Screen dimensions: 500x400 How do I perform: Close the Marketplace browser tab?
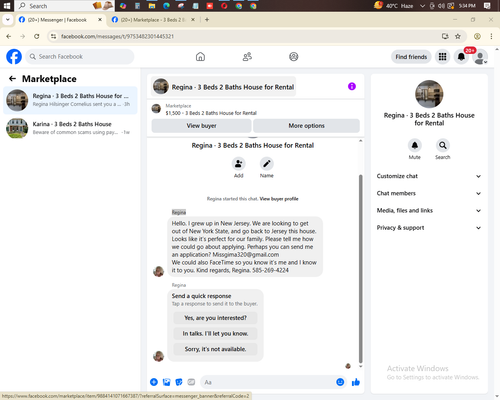coord(193,20)
